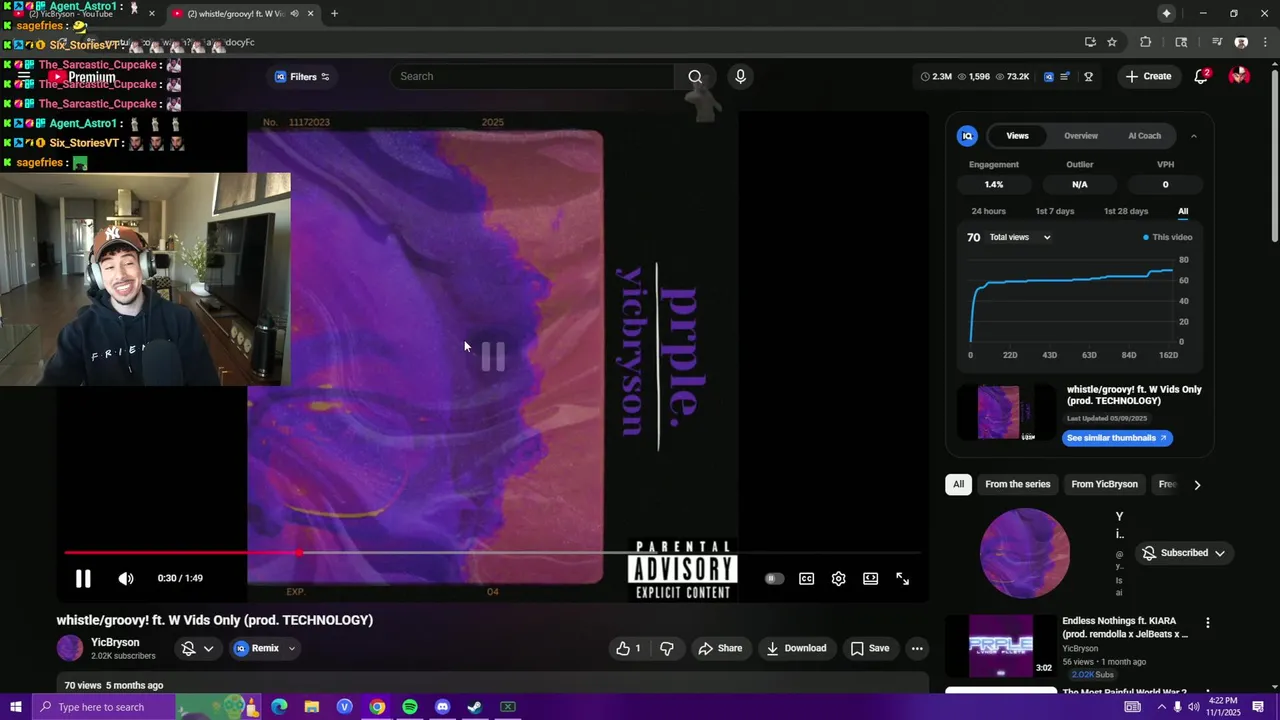Open the blue IQ extension icon in top bar
This screenshot has height=720, width=1280.
point(1048,76)
